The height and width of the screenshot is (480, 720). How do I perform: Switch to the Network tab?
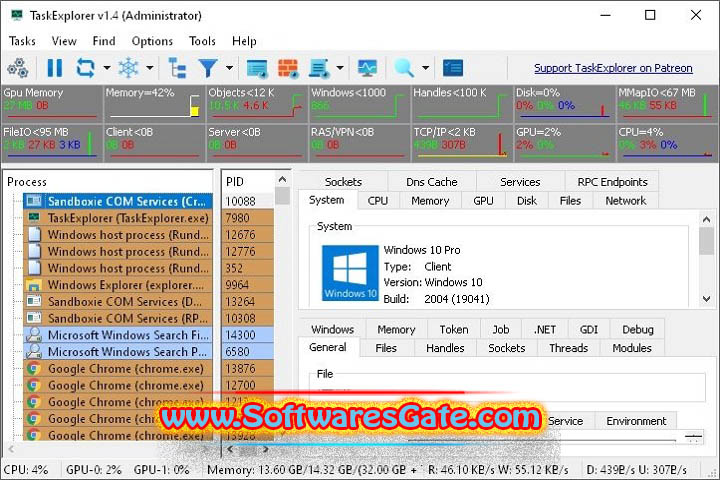pos(625,201)
